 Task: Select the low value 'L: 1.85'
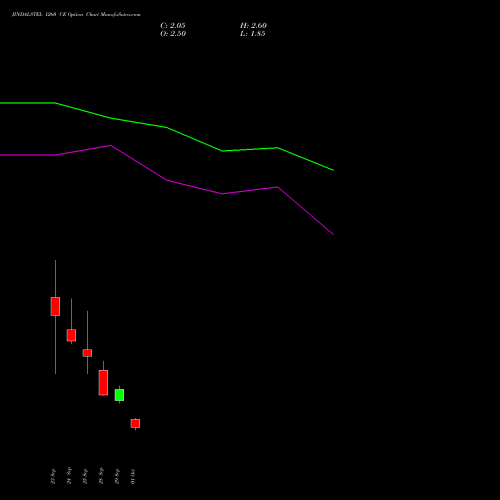(x=253, y=34)
